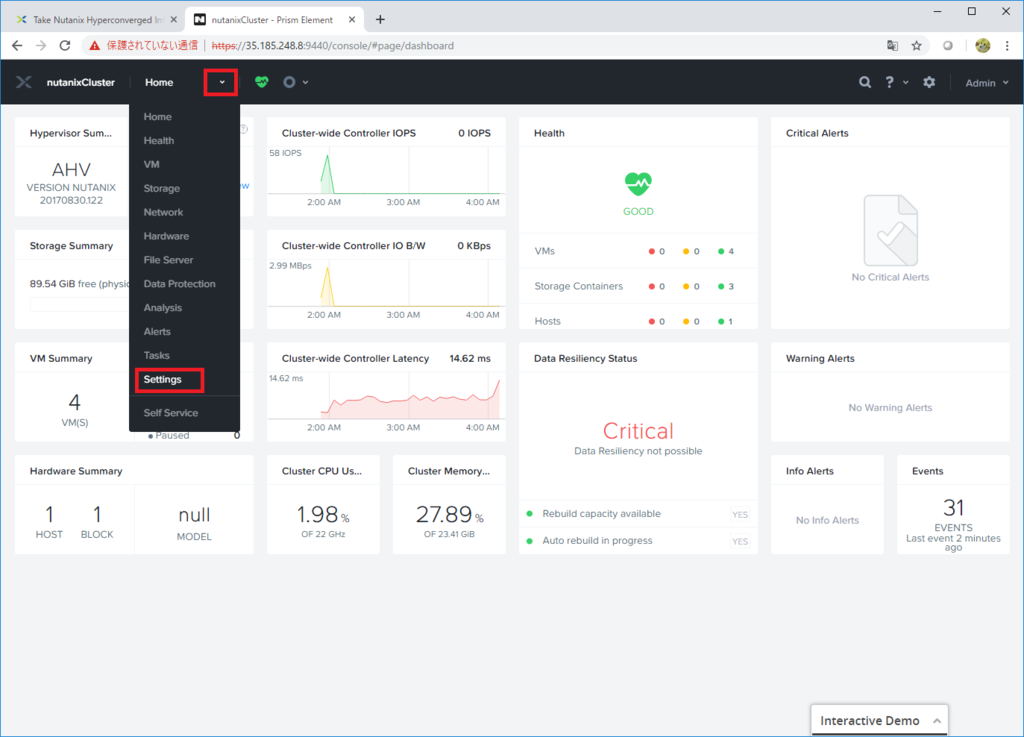
Task: Click the Rebuild capacity available row
Action: (x=638, y=514)
